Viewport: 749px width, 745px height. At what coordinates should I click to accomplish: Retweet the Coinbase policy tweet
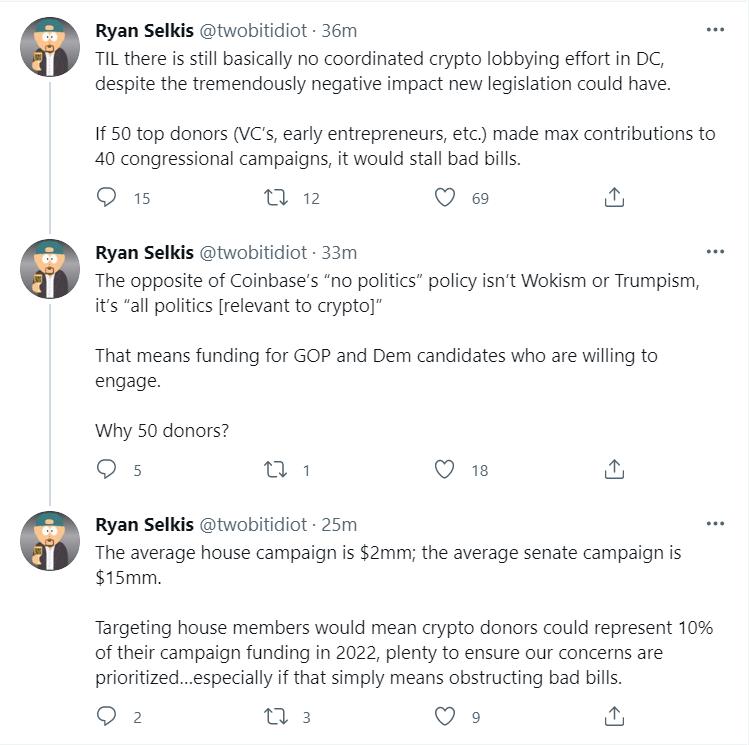(275, 469)
